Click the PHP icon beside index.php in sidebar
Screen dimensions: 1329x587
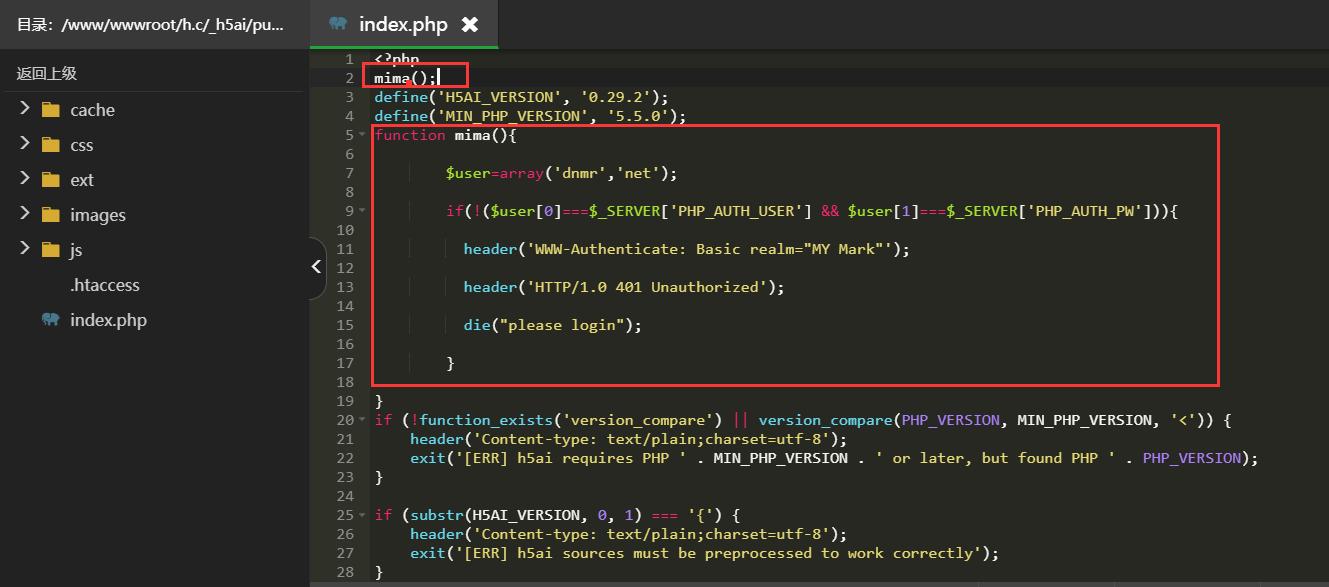point(51,320)
